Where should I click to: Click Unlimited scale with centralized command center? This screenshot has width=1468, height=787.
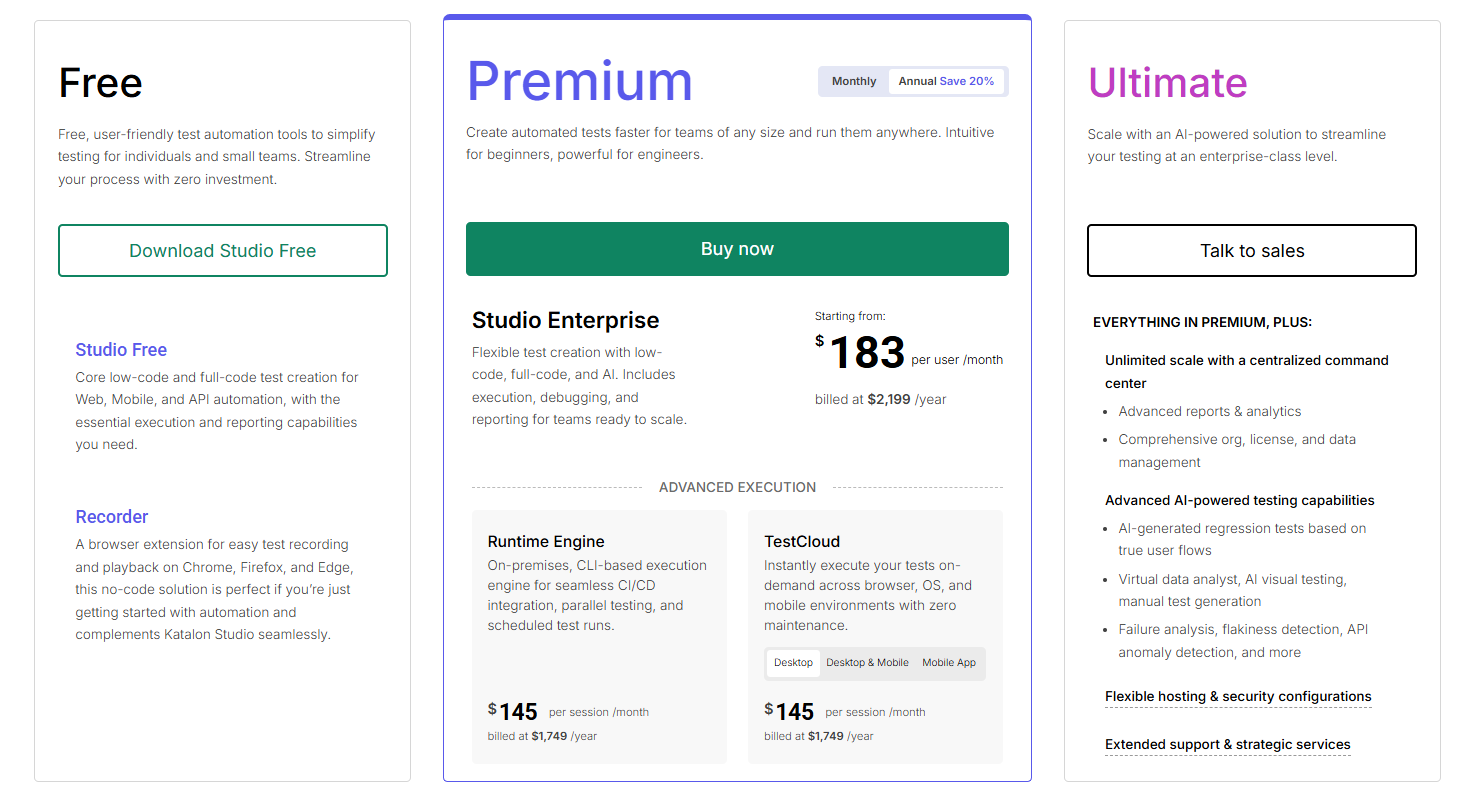point(1247,372)
